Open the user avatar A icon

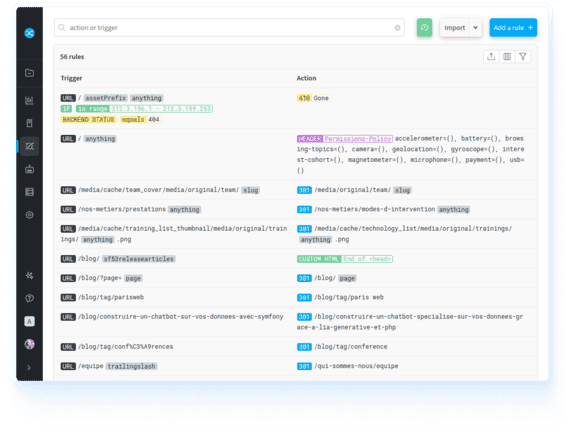coord(29,321)
